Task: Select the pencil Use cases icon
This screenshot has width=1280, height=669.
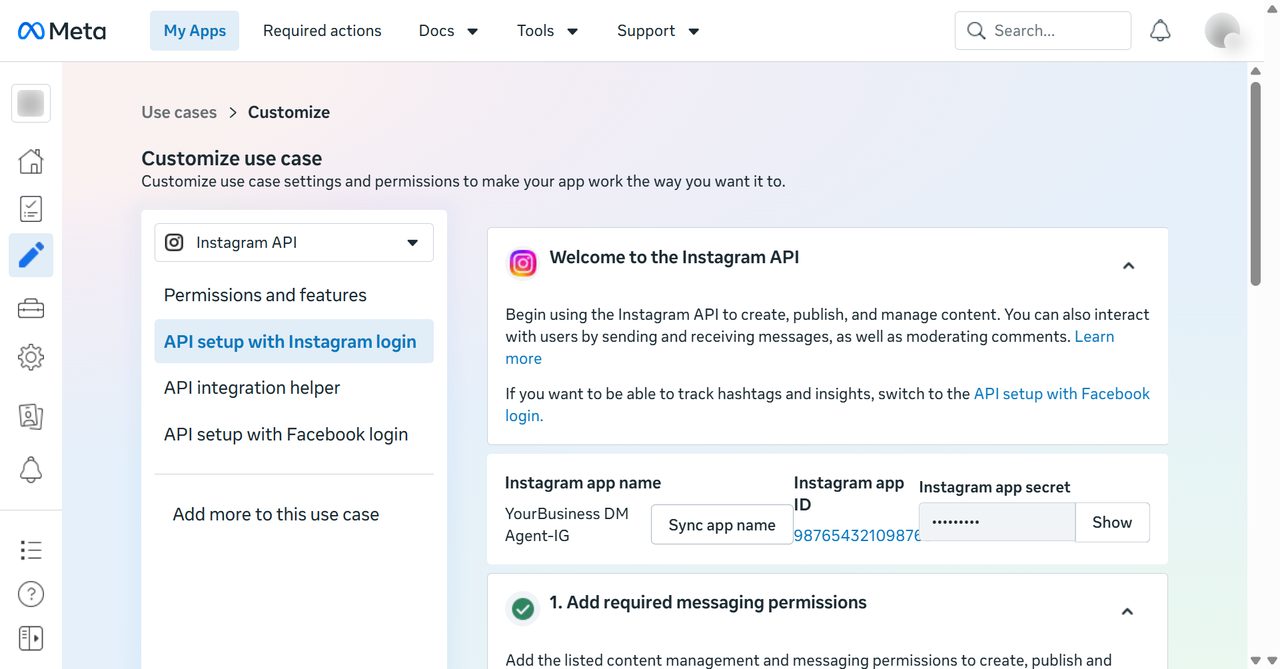Action: click(31, 256)
